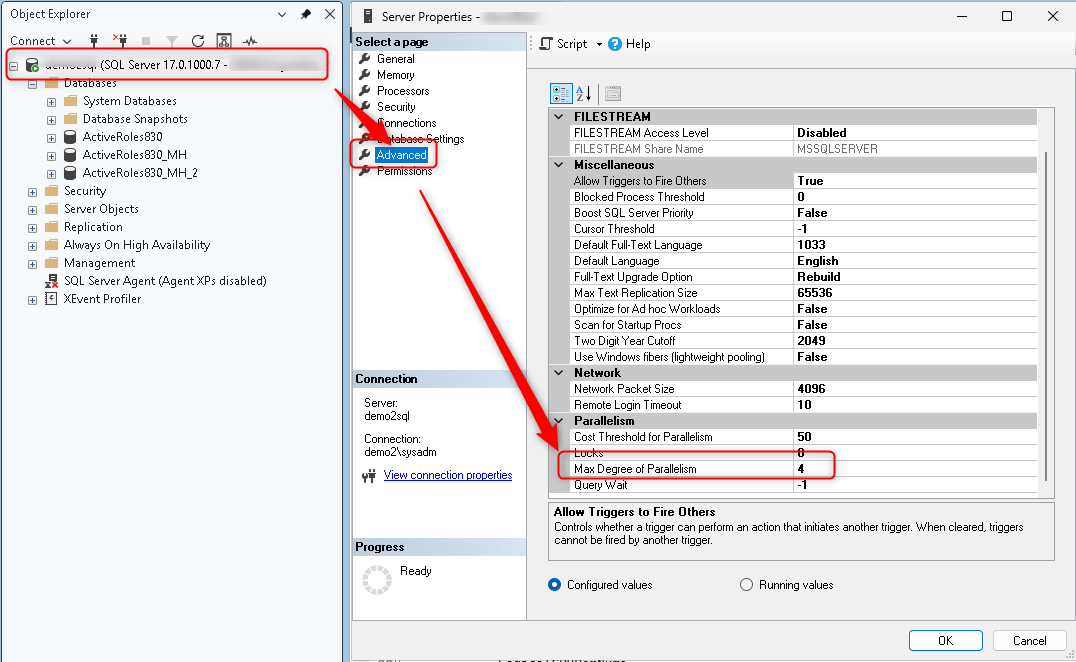Expand the Database Snapshots node
This screenshot has width=1076, height=662.
(x=51, y=120)
